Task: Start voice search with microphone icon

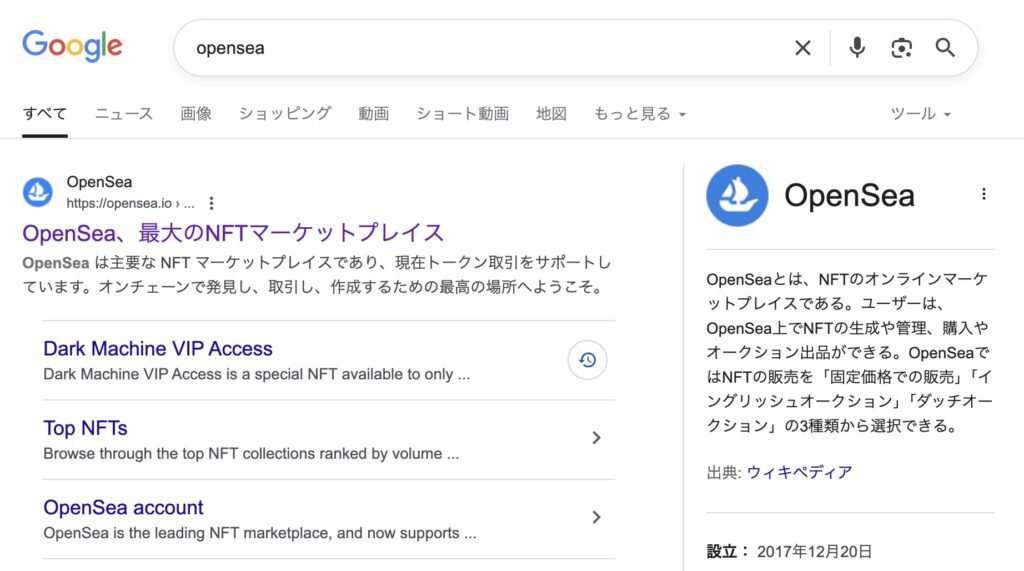Action: tap(857, 48)
